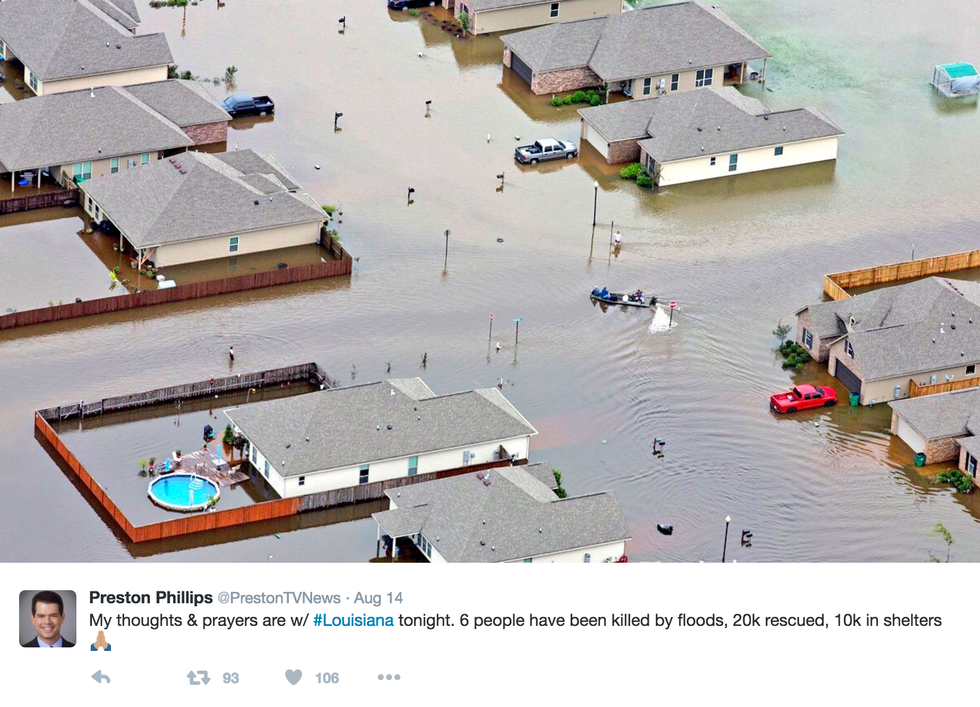Click the green-roofed shed in the floodwater
980x707 pixels.
[x=955, y=79]
